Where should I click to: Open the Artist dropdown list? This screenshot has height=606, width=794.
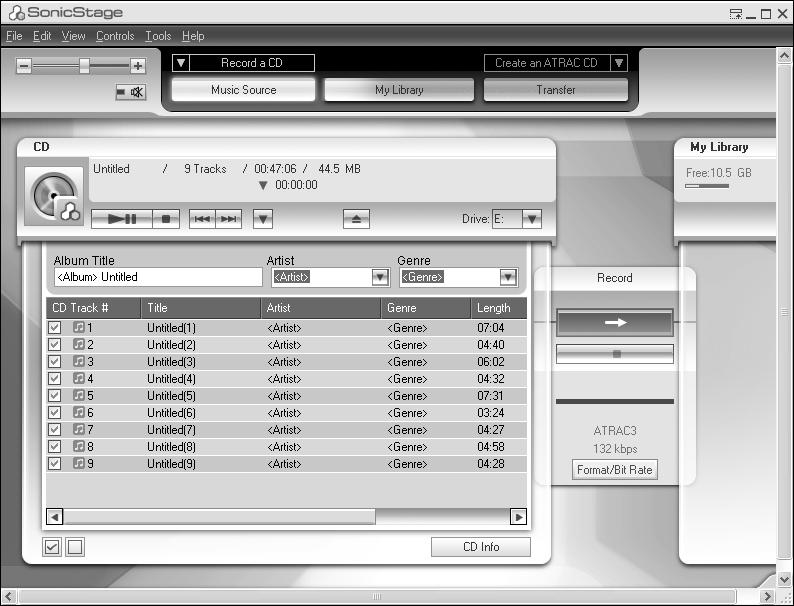tap(380, 277)
